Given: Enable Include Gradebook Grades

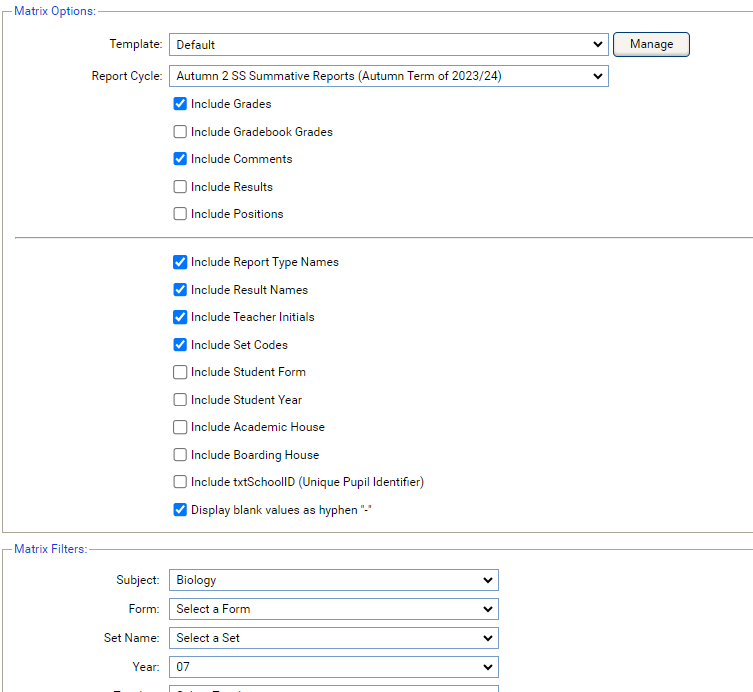Looking at the screenshot, I should point(180,132).
